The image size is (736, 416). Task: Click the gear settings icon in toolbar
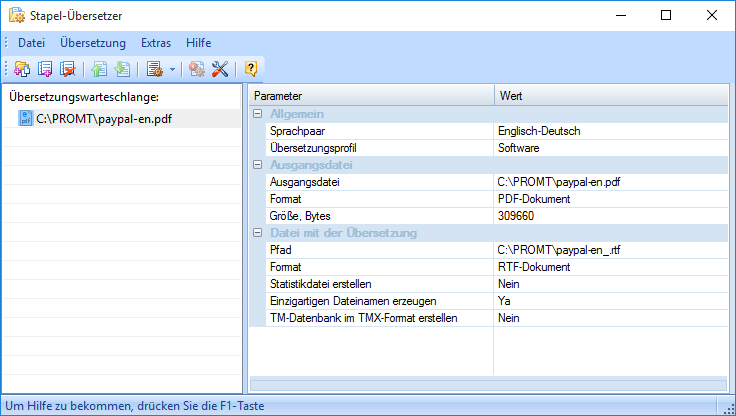point(197,69)
